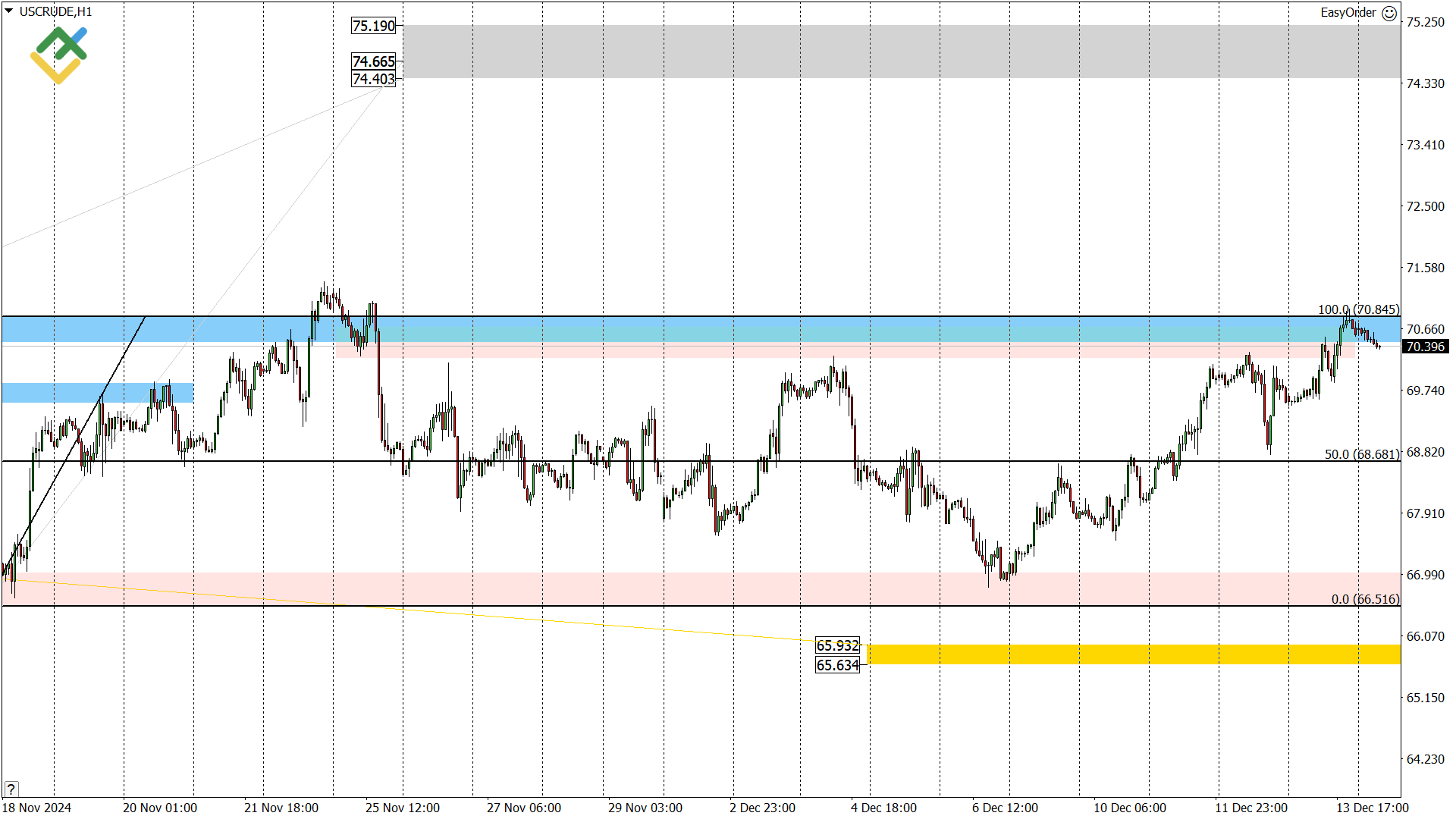Click the EasyOrder smiley face icon
This screenshot has width=1456, height=819.
[x=1389, y=13]
